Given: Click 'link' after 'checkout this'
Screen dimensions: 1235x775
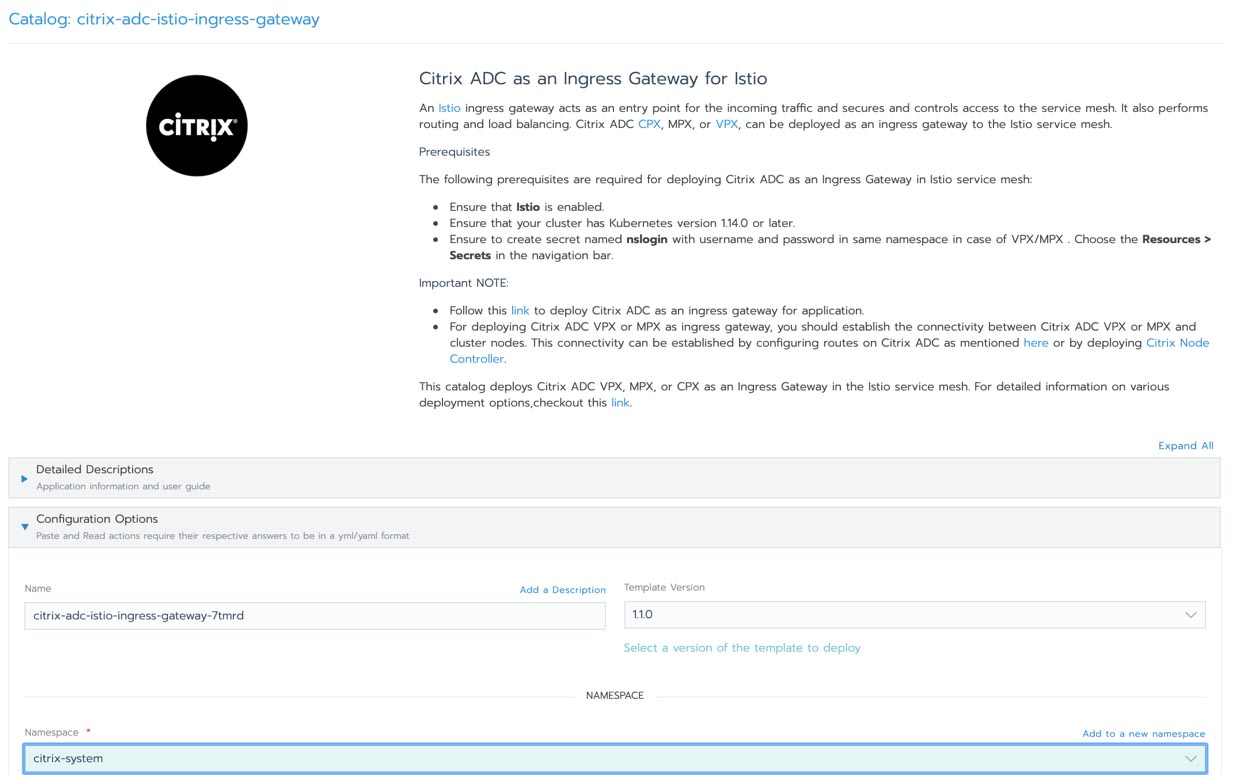Looking at the screenshot, I should pyautogui.click(x=620, y=403).
